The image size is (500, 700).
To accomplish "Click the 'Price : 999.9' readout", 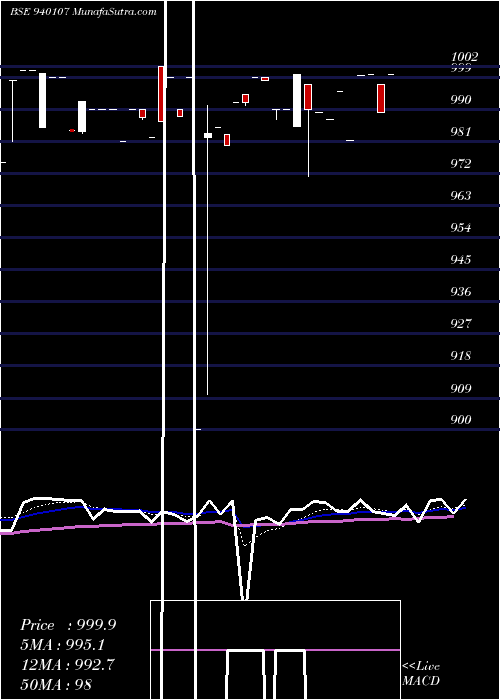I will pyautogui.click(x=68, y=625).
